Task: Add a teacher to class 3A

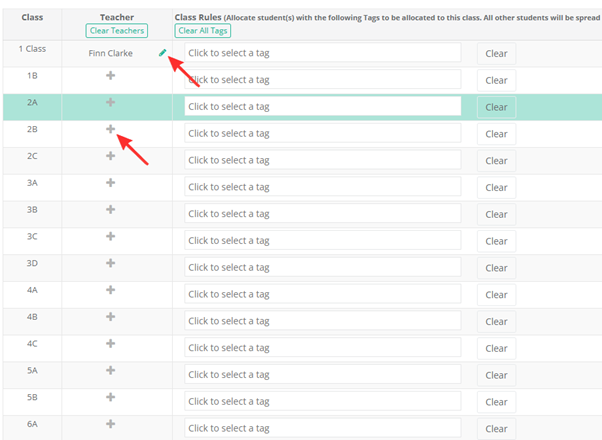Action: click(x=111, y=183)
